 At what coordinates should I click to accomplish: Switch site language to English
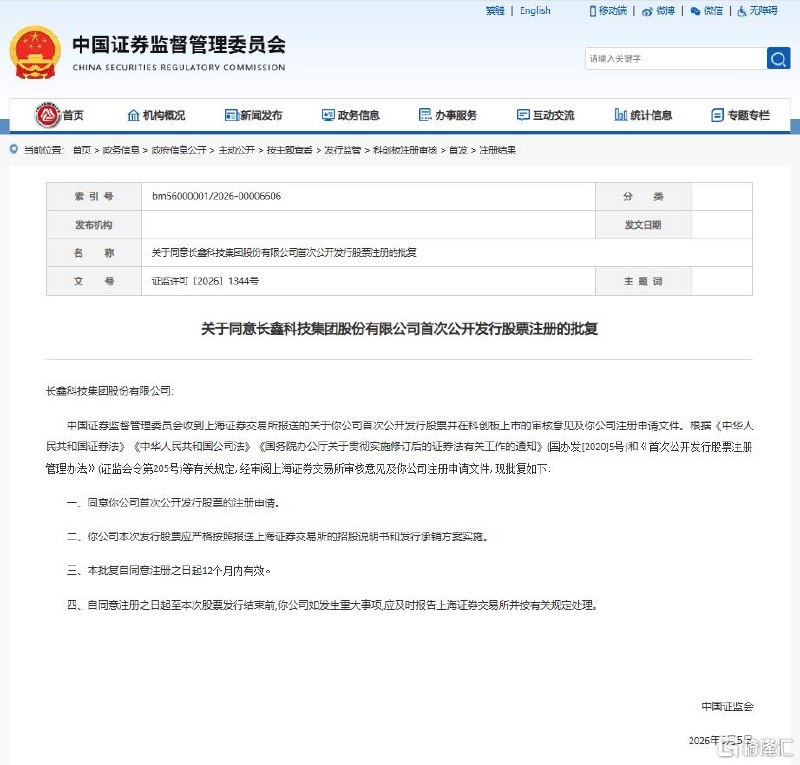535,11
